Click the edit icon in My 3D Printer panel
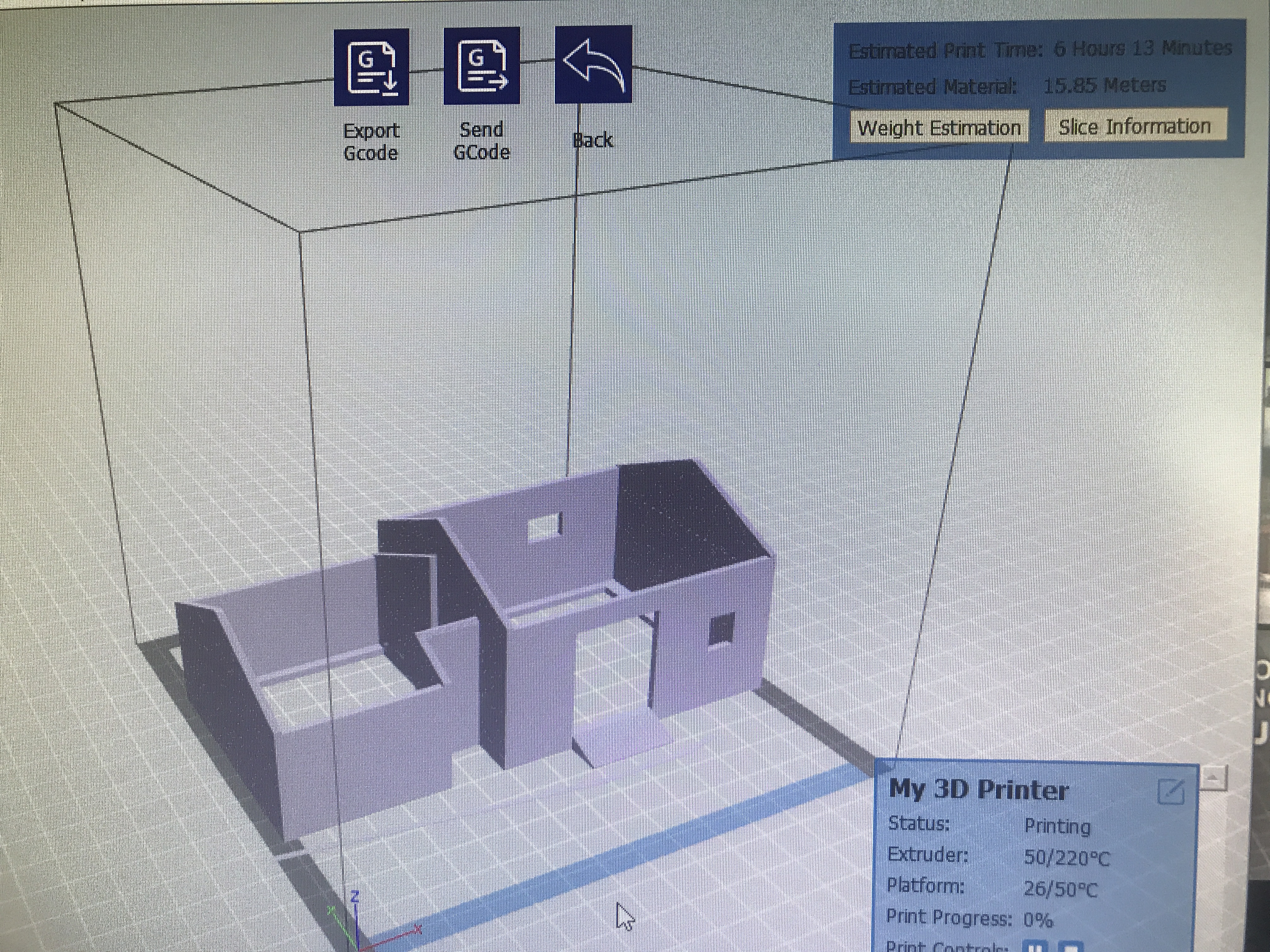 (1171, 792)
